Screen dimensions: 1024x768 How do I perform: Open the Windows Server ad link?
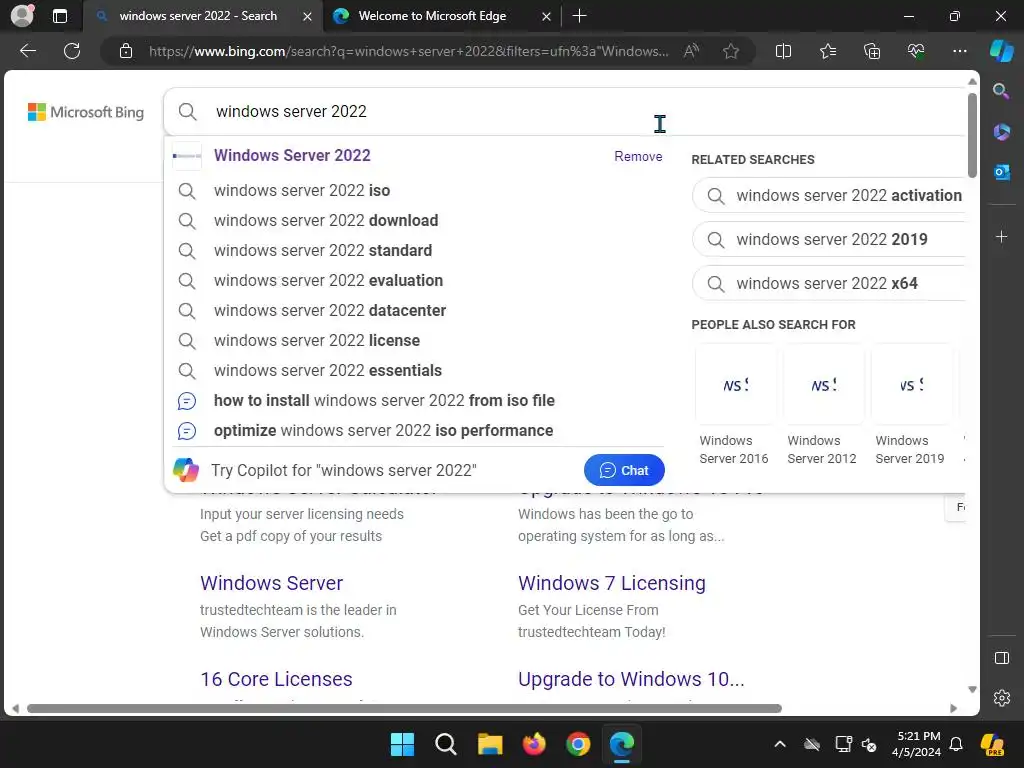tap(272, 583)
